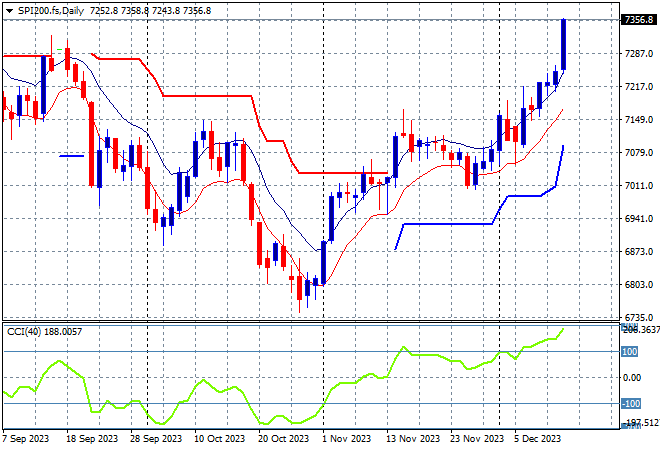Click the SPI200.fs,Daily chart title
Viewport: 660px width, 450px height.
(52, 10)
